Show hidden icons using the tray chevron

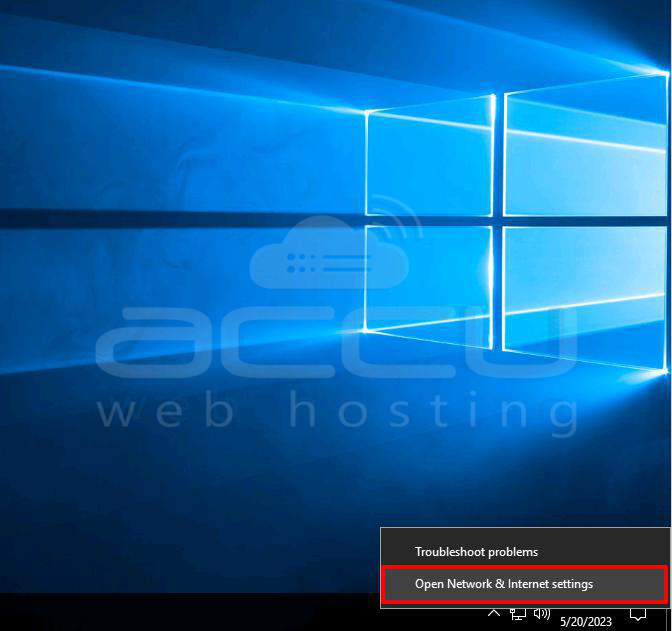[494, 613]
